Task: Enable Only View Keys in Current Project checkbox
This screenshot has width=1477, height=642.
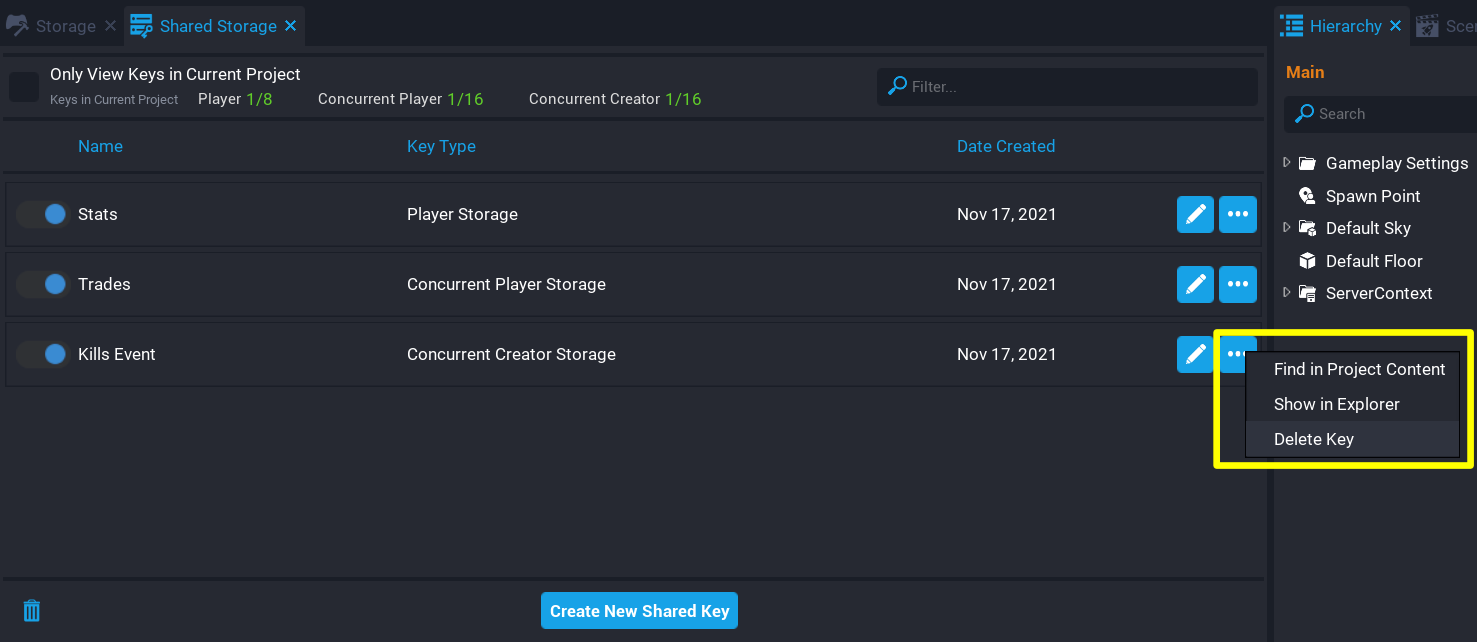Action: (x=24, y=87)
